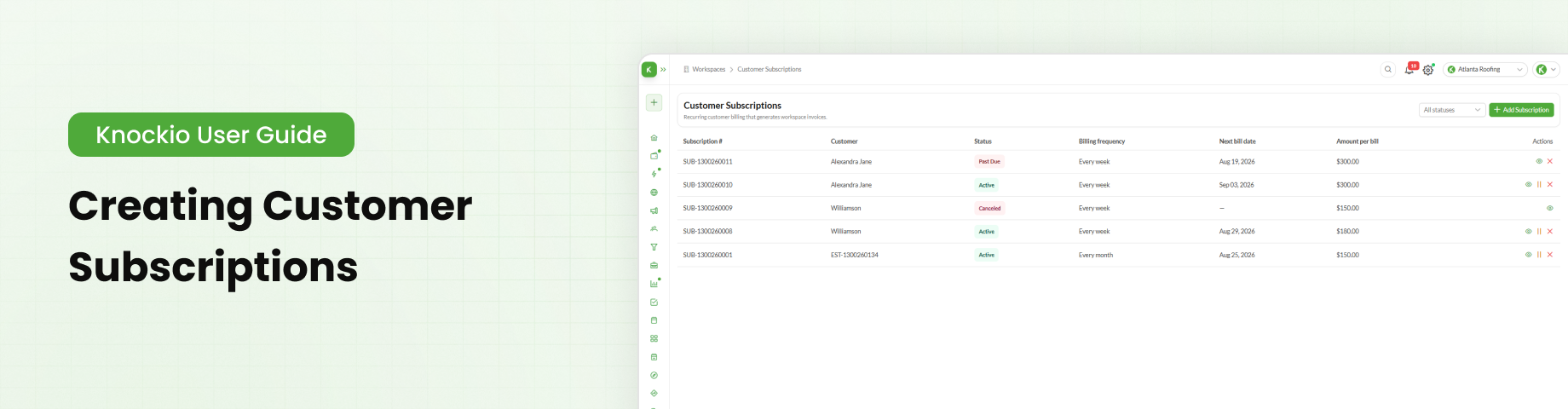The width and height of the screenshot is (1568, 409).
Task: Click amount $180.00
Action: (1347, 232)
